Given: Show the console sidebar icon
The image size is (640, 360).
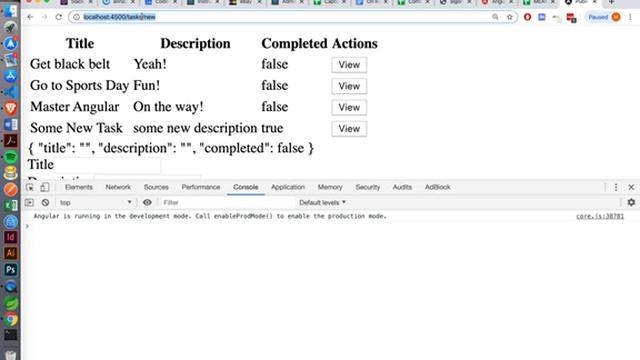Looking at the screenshot, I should point(29,202).
